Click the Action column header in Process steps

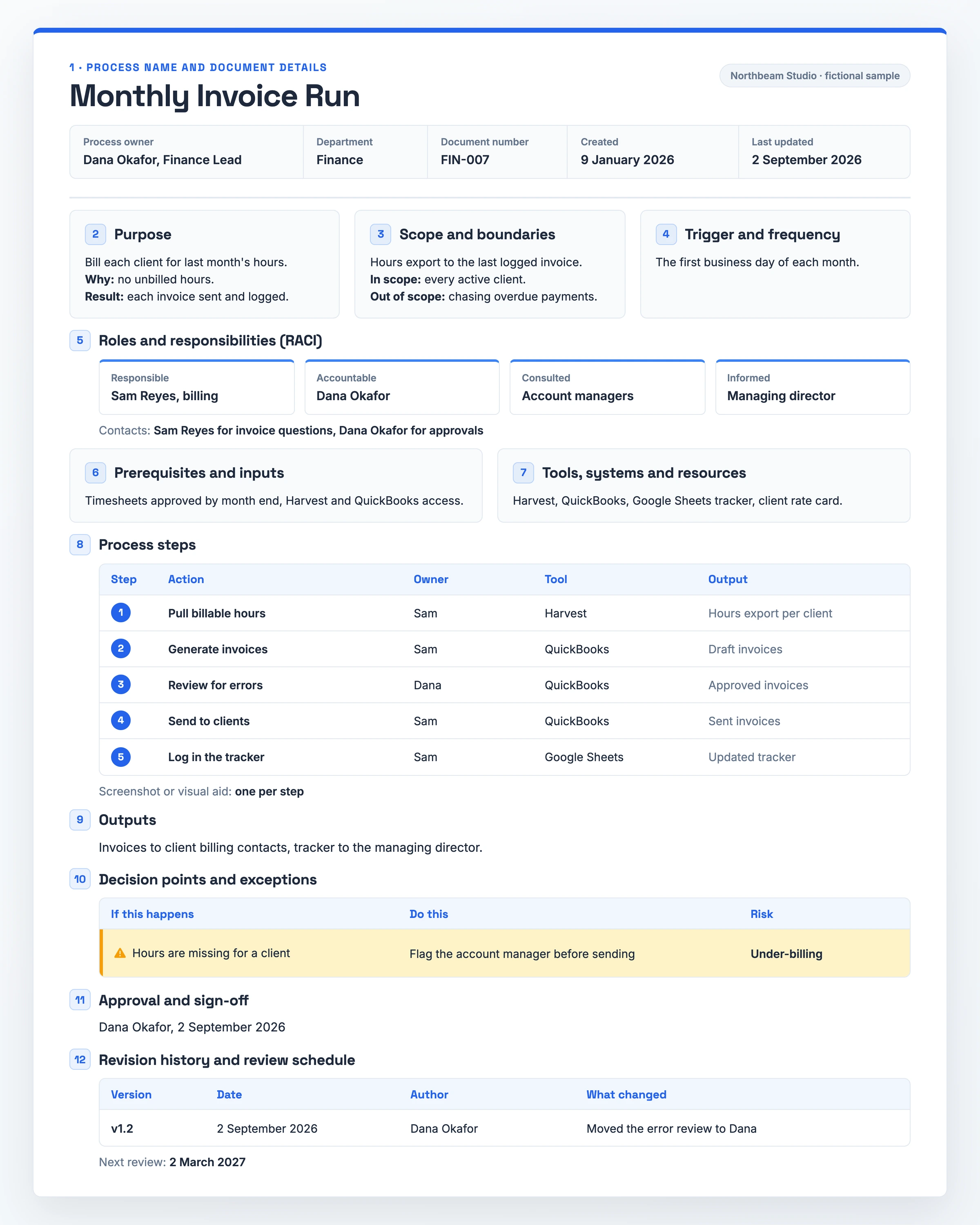click(x=186, y=579)
